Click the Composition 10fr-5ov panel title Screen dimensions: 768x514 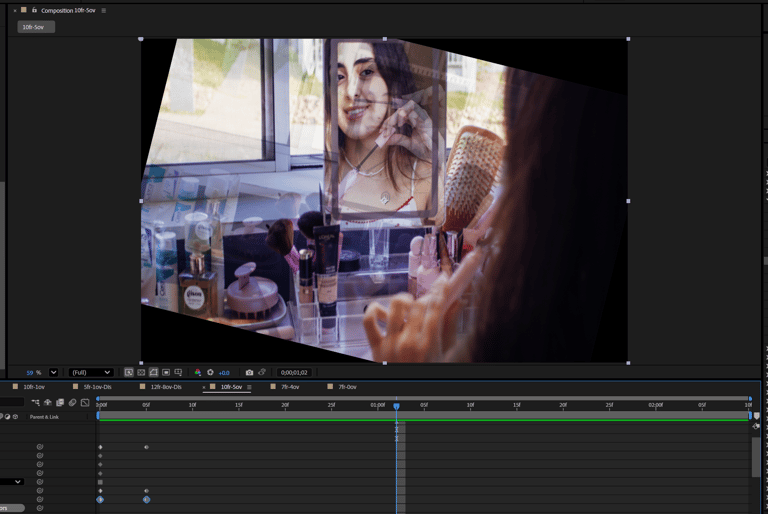click(x=68, y=10)
